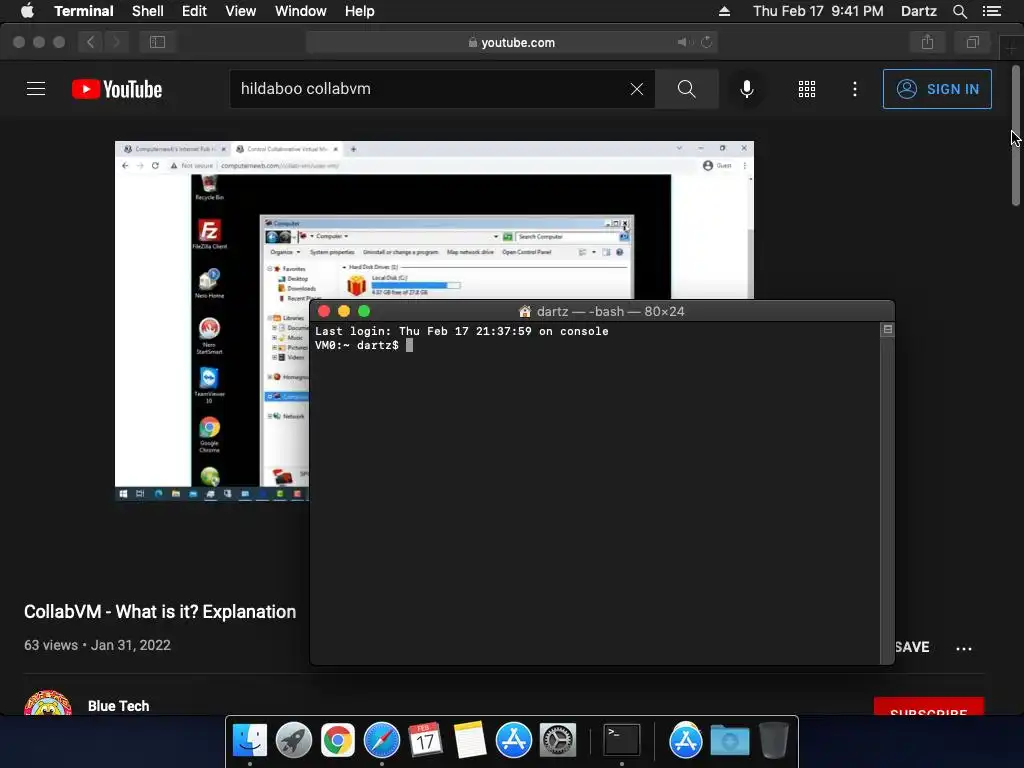Open Blue Tech channel avatar
The width and height of the screenshot is (1024, 768).
coord(48,703)
